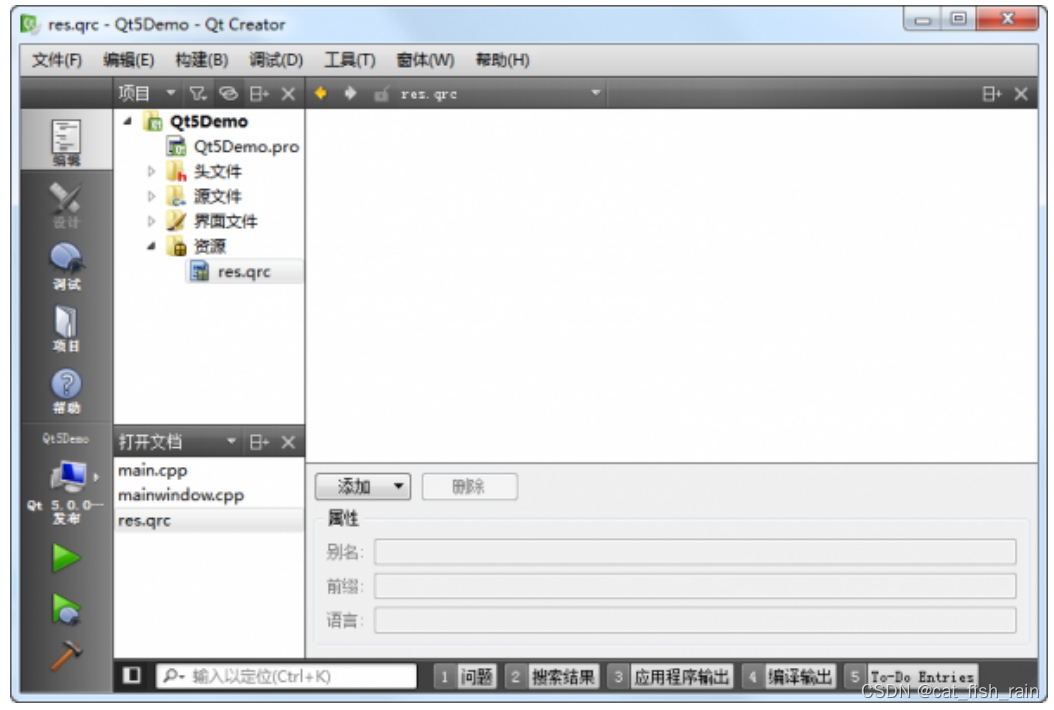Select Qt5Demo.pro in project tree

click(246, 147)
